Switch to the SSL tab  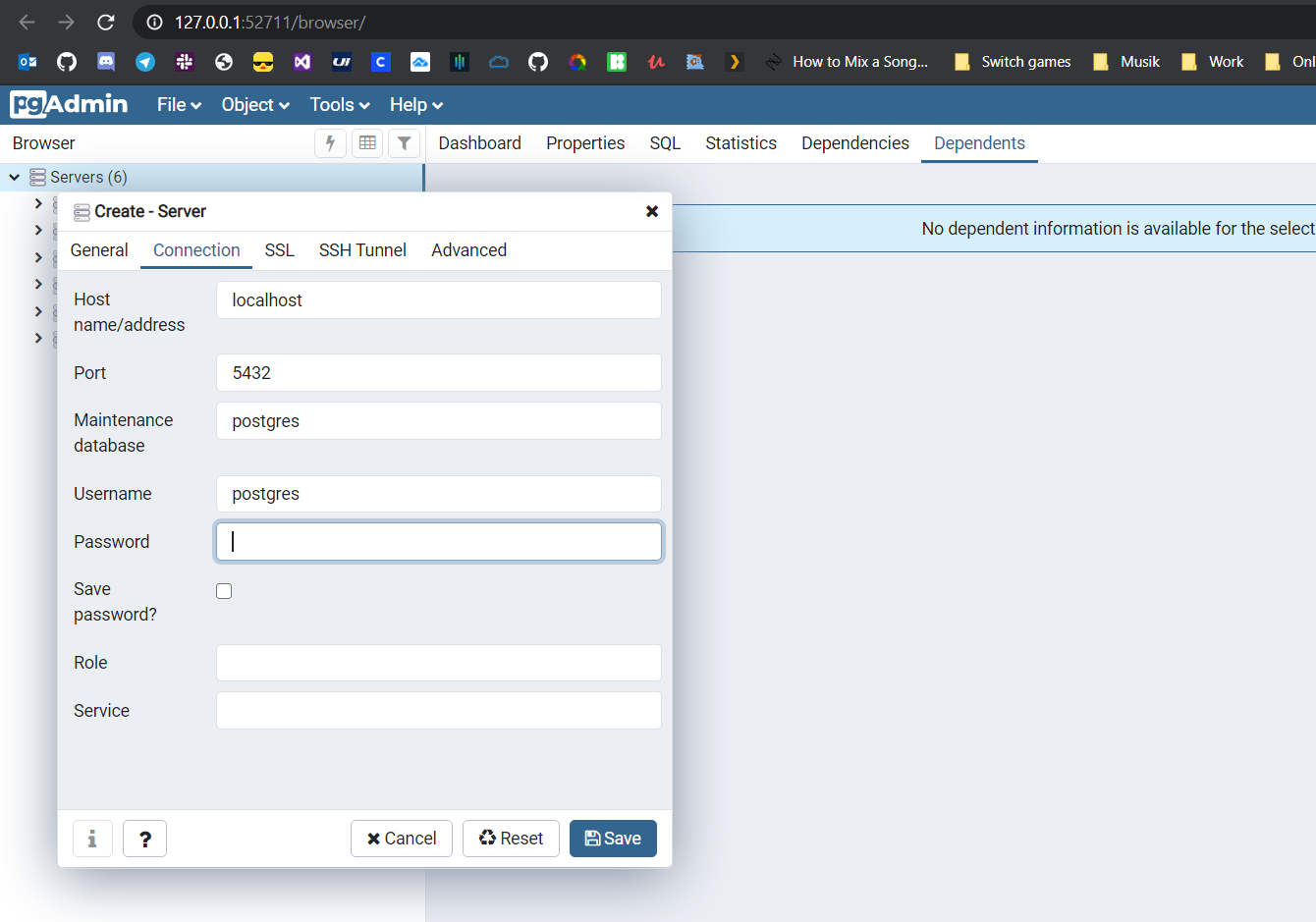click(x=280, y=250)
